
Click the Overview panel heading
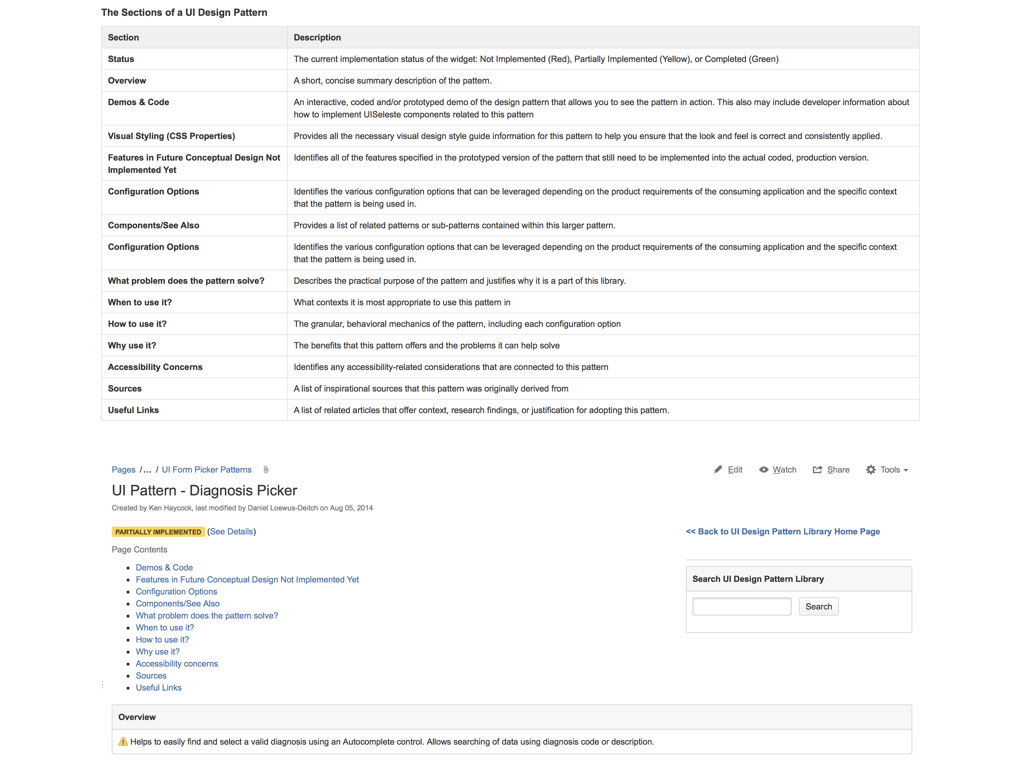(137, 717)
